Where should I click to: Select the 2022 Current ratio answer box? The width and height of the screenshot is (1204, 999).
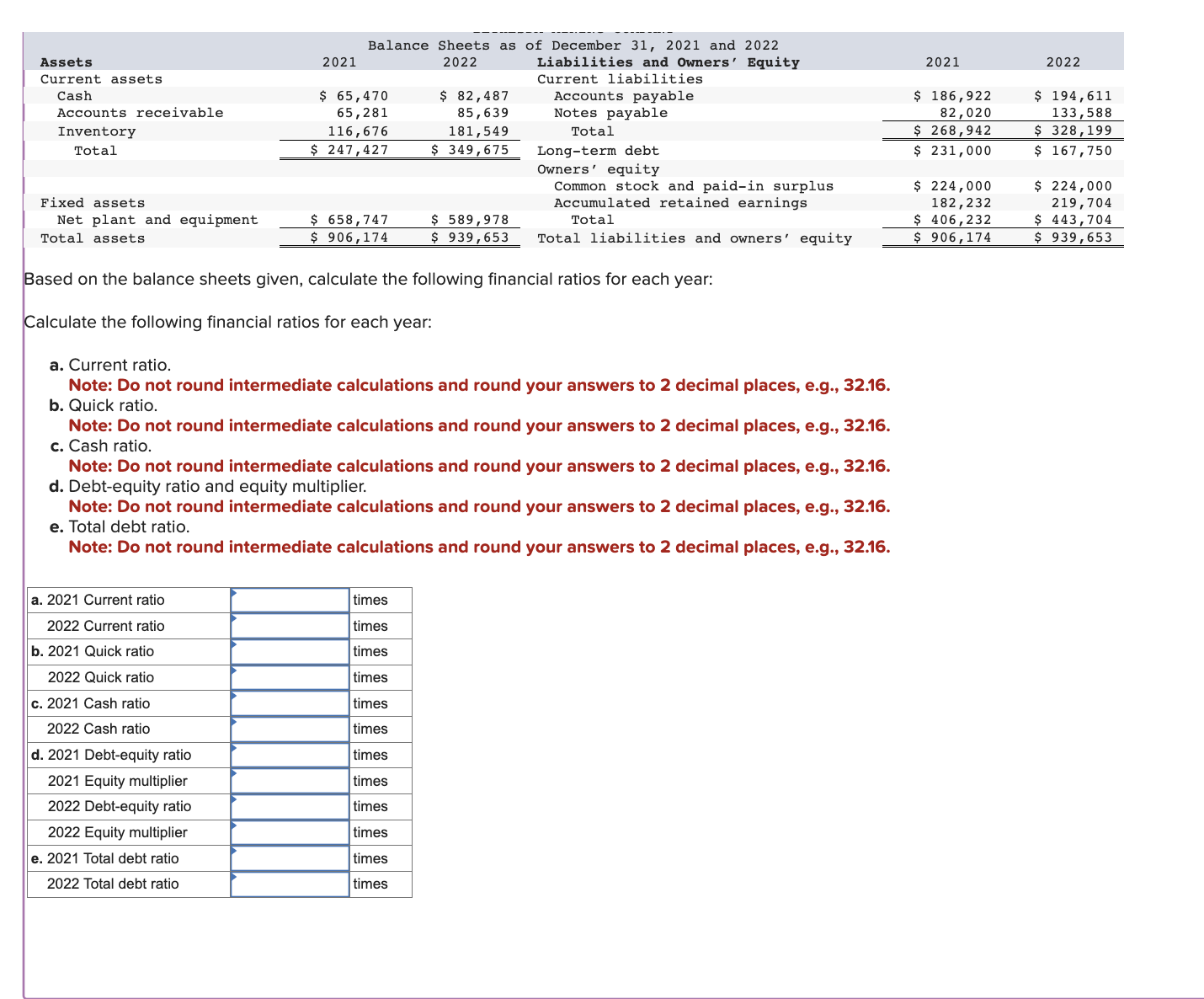tap(290, 626)
